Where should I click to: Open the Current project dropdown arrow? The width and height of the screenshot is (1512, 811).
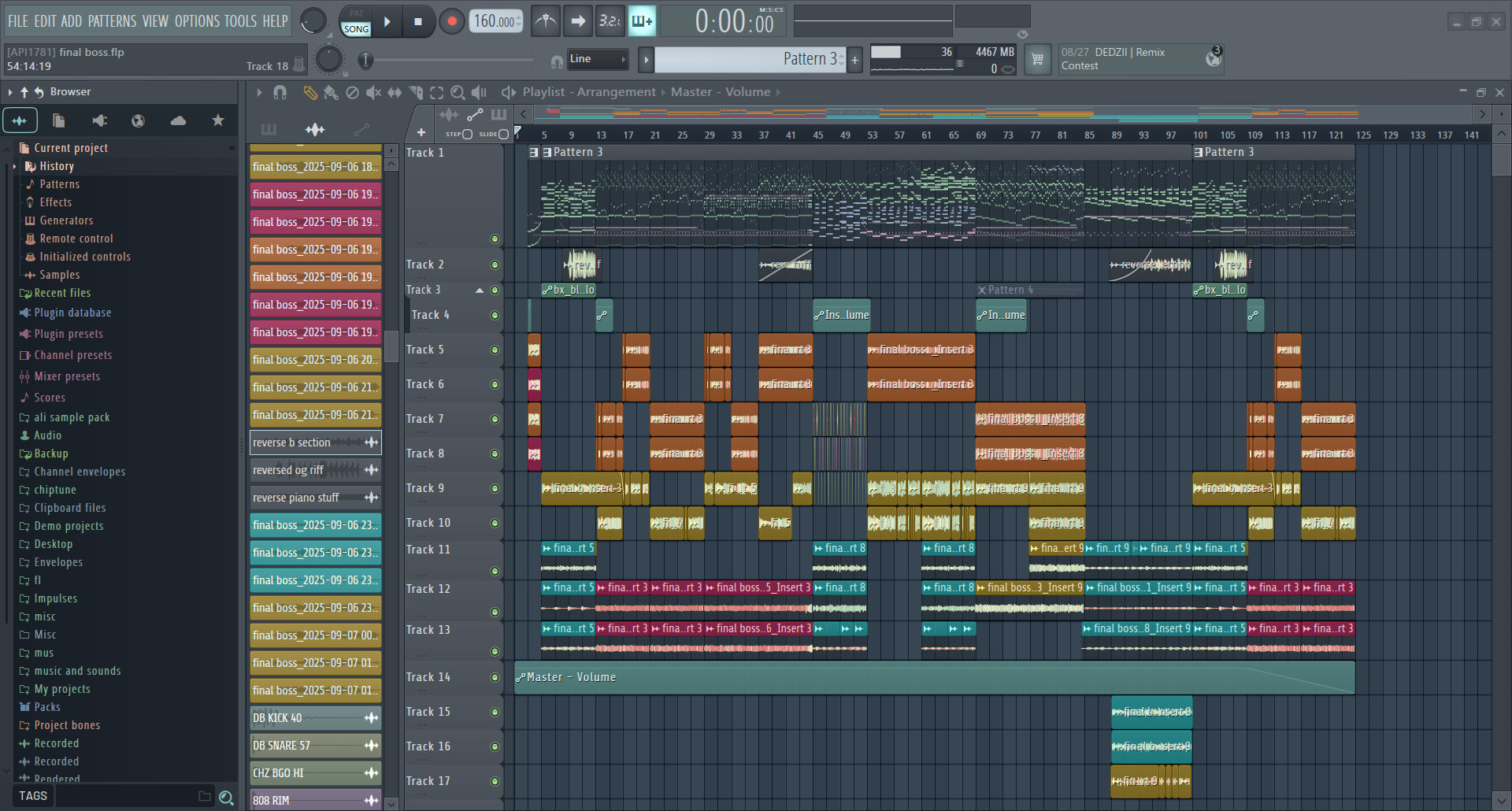pyautogui.click(x=232, y=148)
